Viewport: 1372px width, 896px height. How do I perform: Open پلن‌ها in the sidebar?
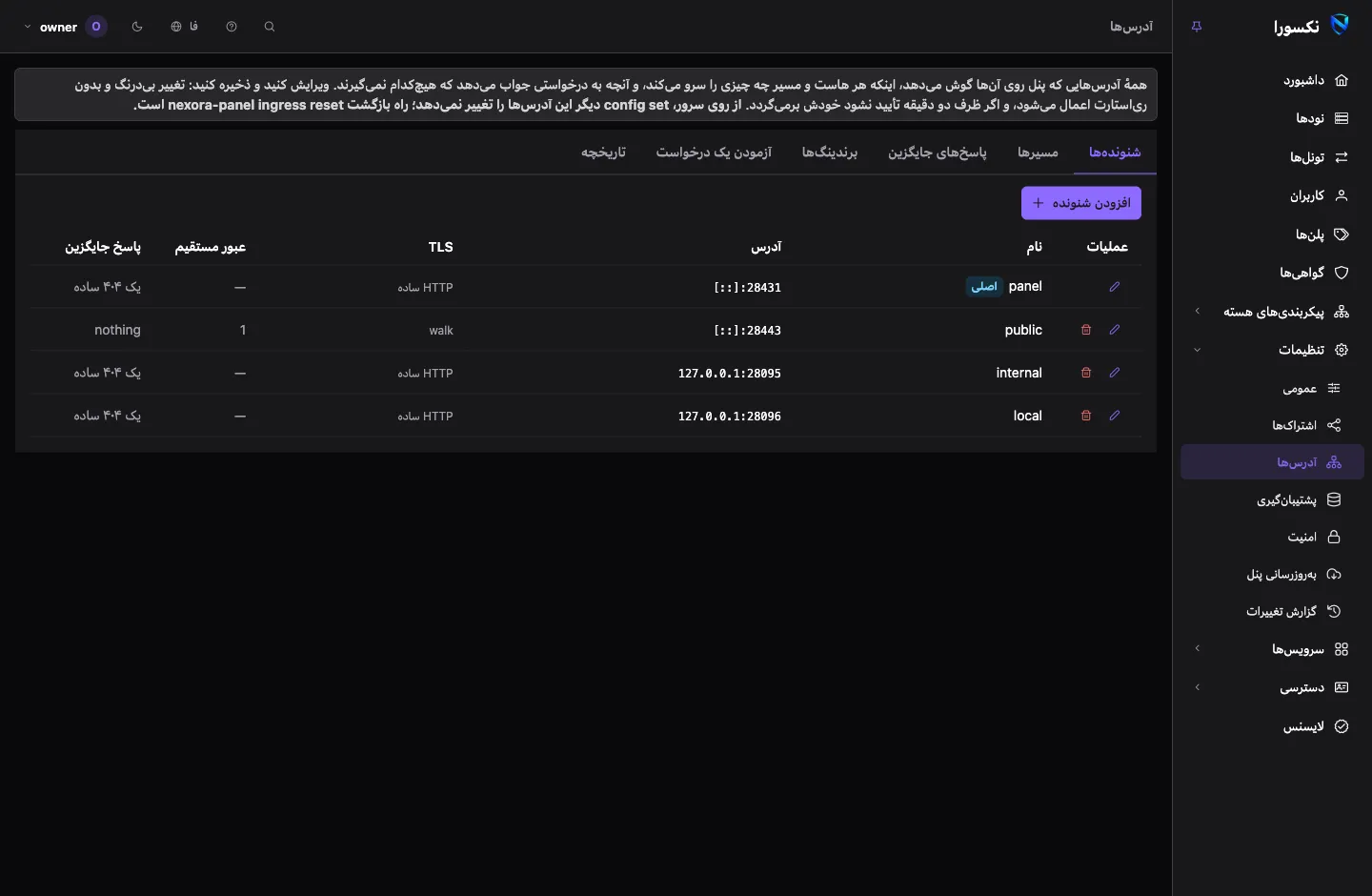point(1272,234)
